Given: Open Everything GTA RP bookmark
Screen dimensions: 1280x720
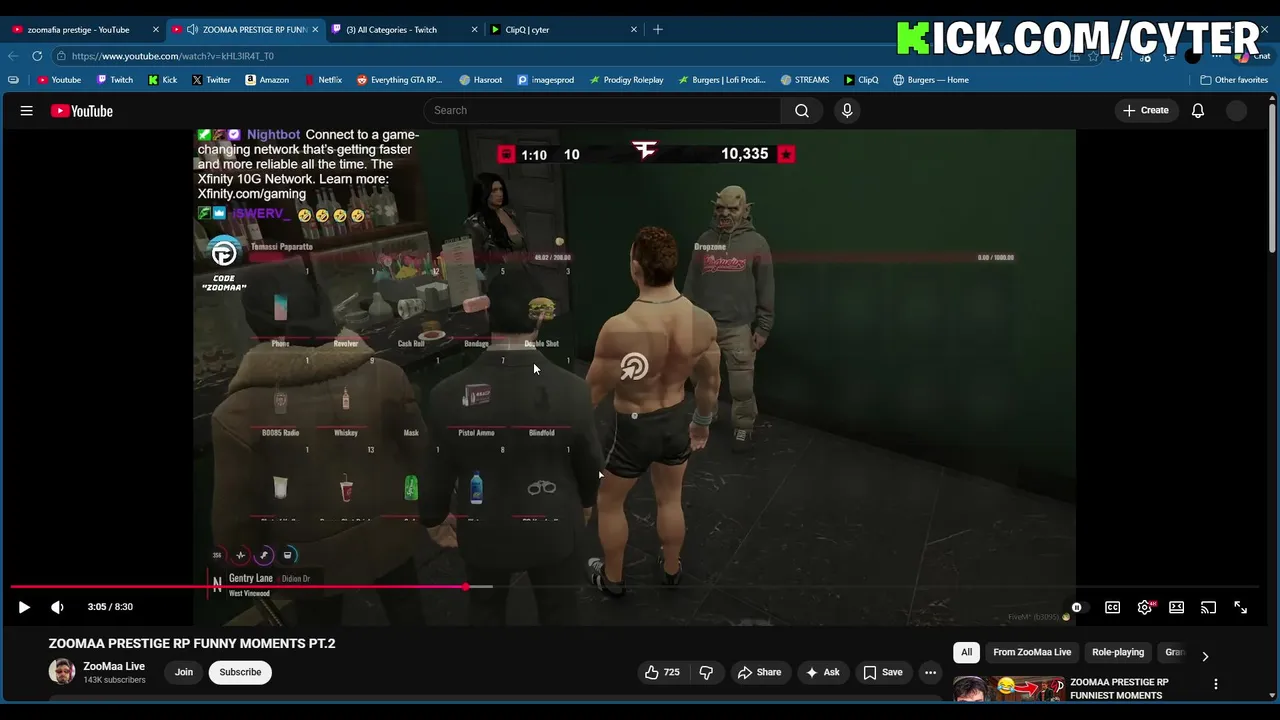Looking at the screenshot, I should click(x=399, y=80).
